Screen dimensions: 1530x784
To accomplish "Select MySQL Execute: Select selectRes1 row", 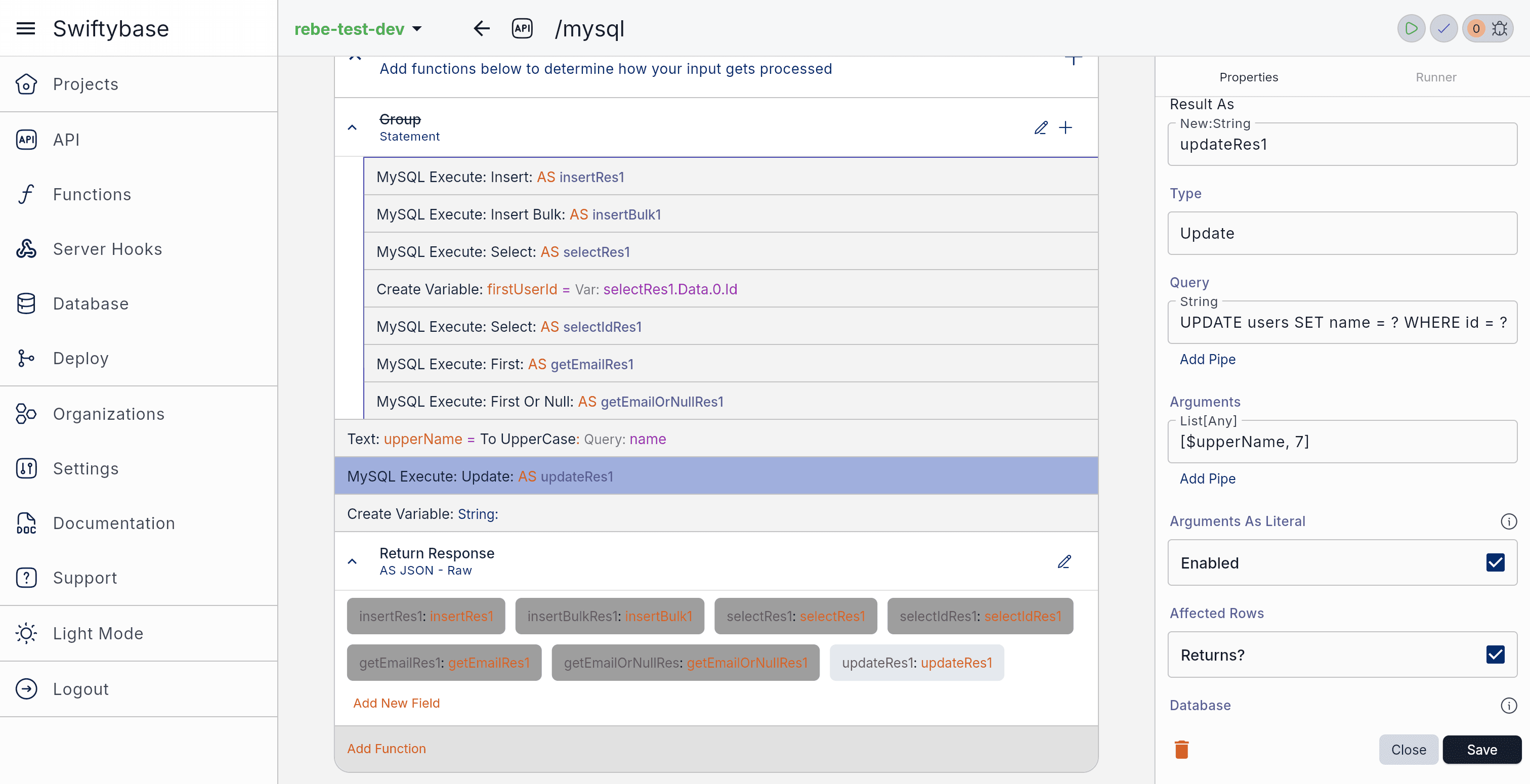I will (x=731, y=252).
